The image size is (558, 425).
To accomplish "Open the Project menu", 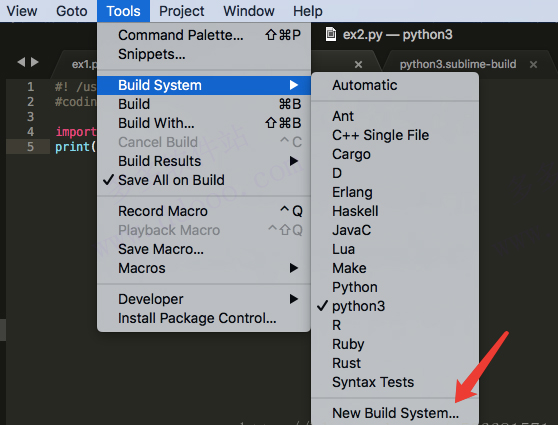I will coord(181,11).
